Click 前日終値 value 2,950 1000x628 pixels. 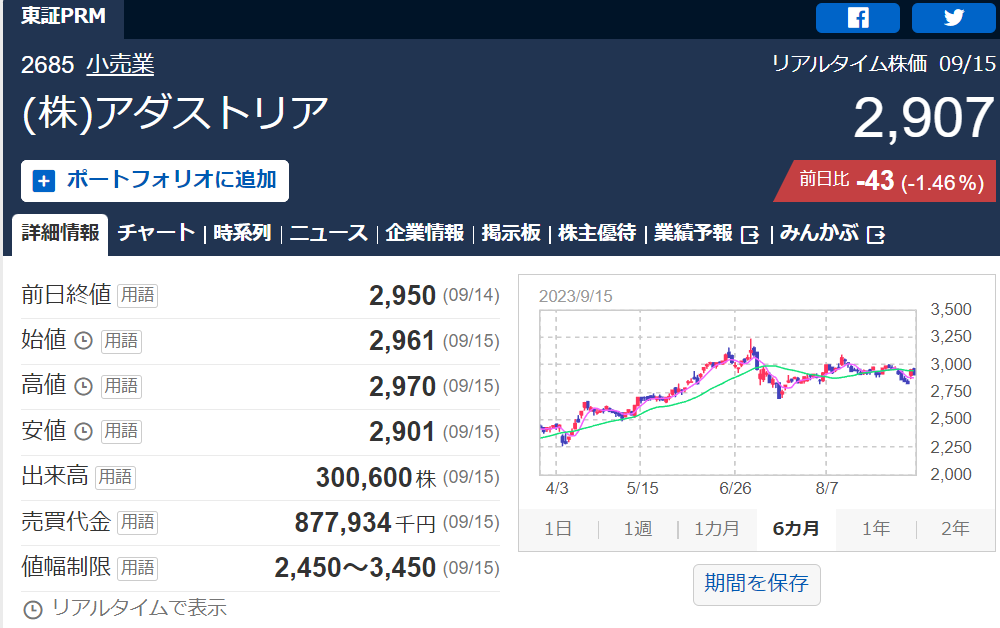[x=402, y=296]
